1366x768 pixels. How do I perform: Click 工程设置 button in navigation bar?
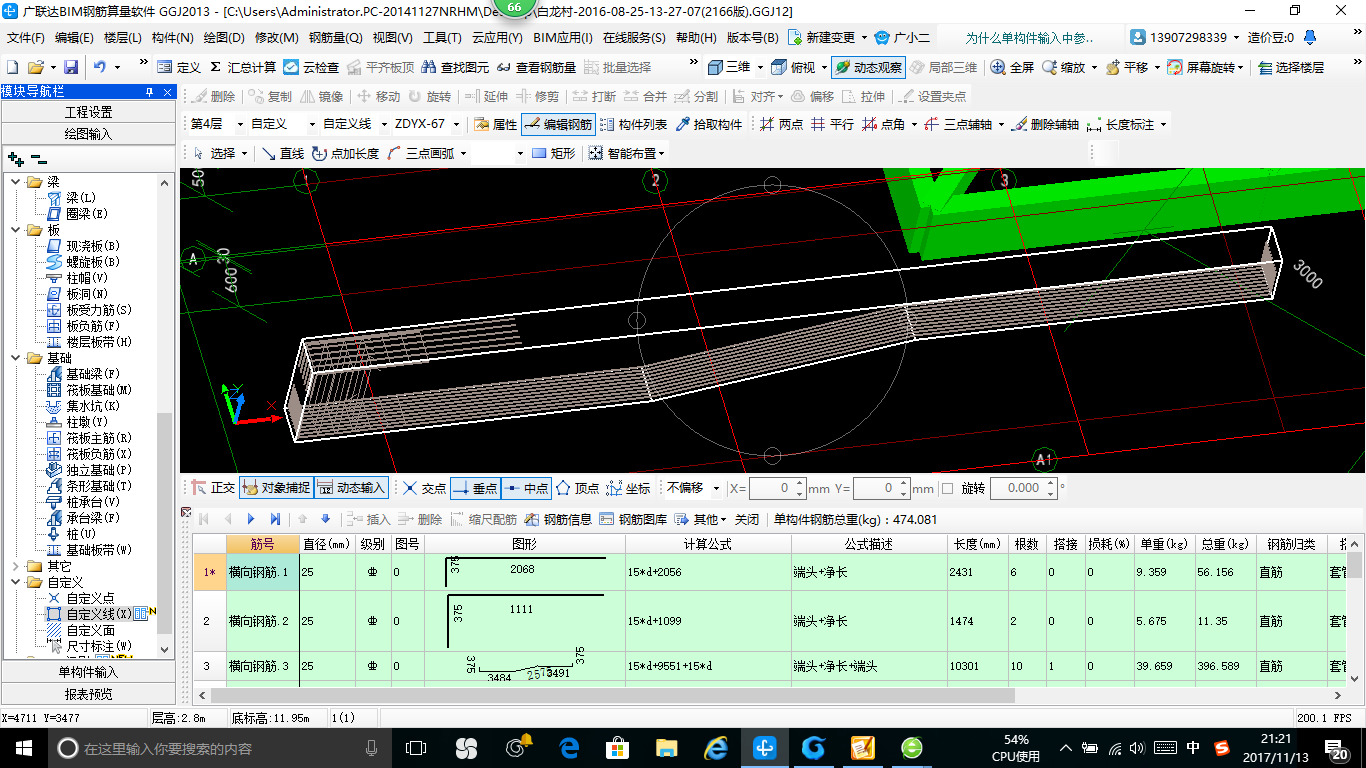[x=89, y=112]
